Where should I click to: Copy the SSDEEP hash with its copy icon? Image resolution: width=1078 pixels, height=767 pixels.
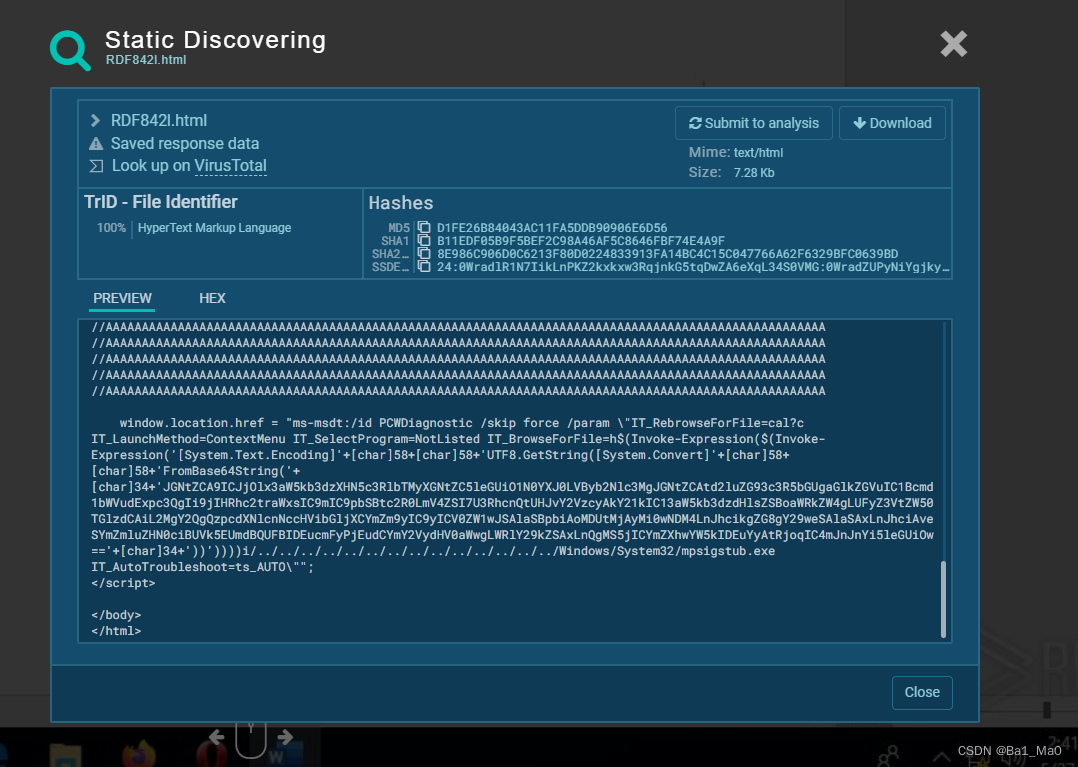[424, 267]
